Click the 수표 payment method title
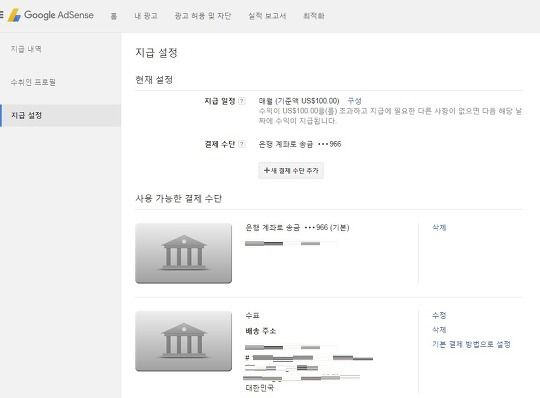 252,315
